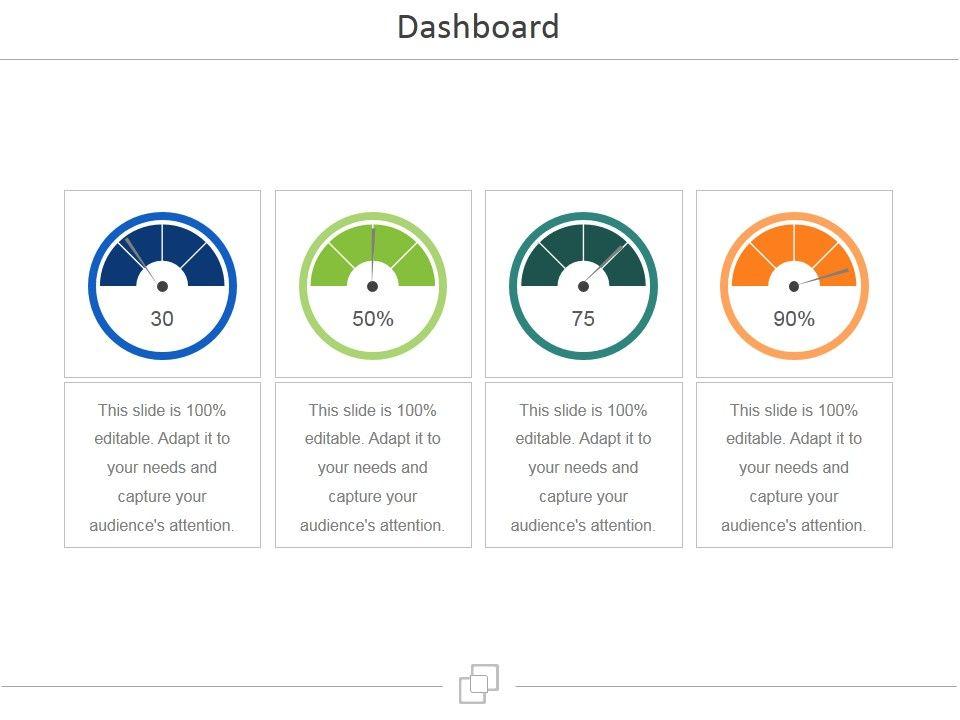
Task: Click the "50%" value label
Action: 373,319
